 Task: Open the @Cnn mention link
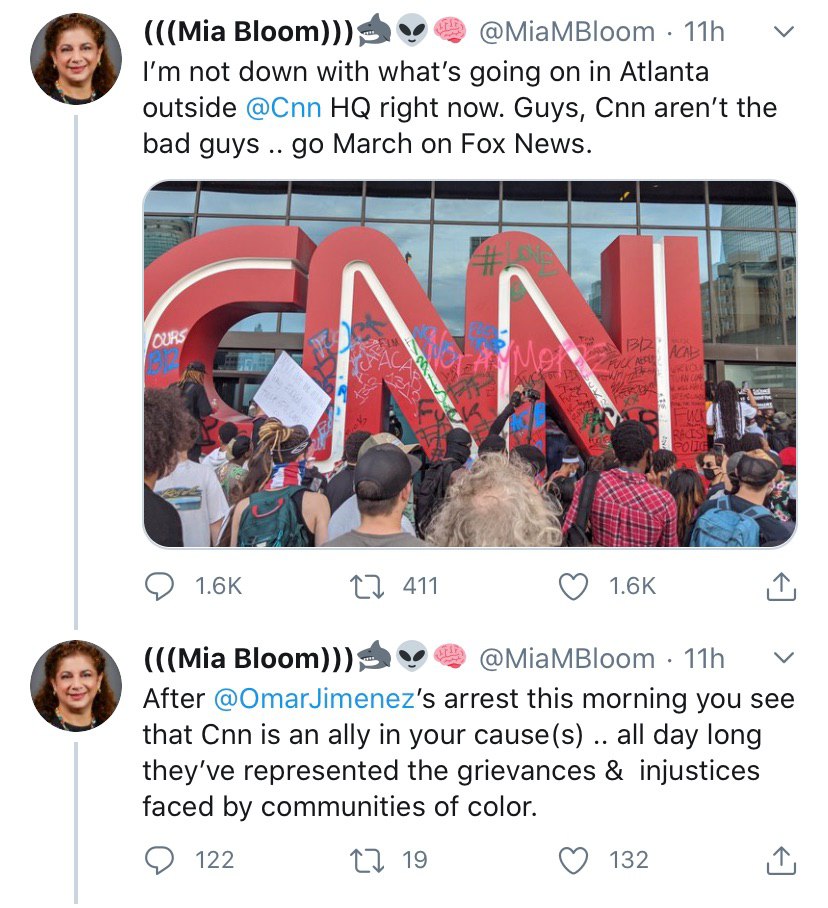point(283,108)
